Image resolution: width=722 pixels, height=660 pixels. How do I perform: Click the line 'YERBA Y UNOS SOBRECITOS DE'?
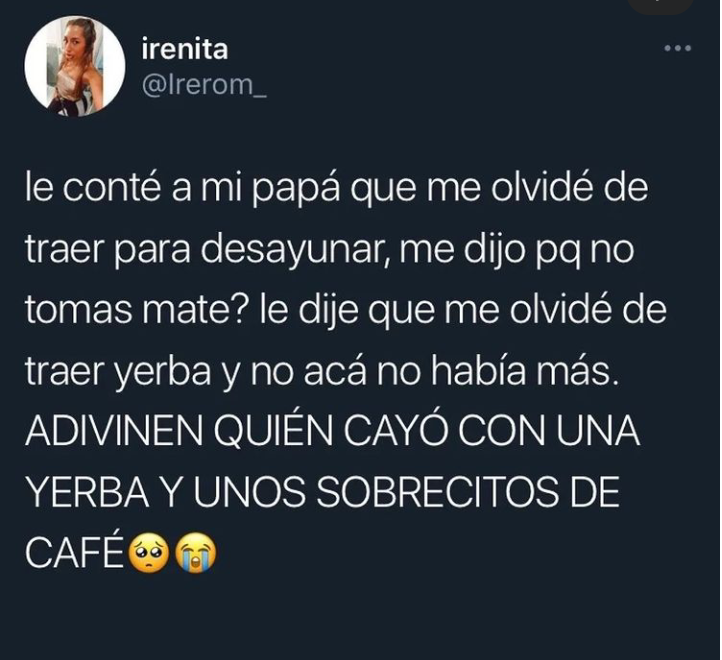[x=322, y=492]
